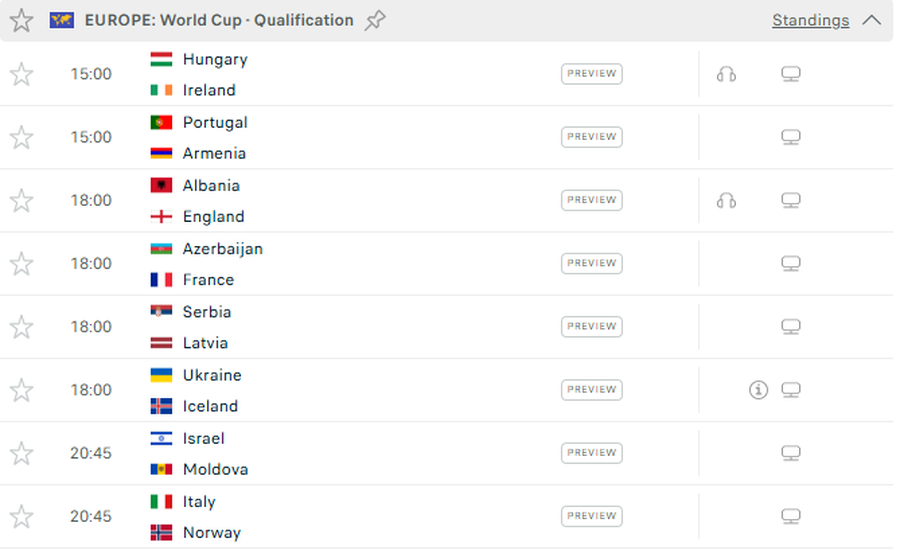Show info icon for Ukraine vs Iceland

(758, 389)
